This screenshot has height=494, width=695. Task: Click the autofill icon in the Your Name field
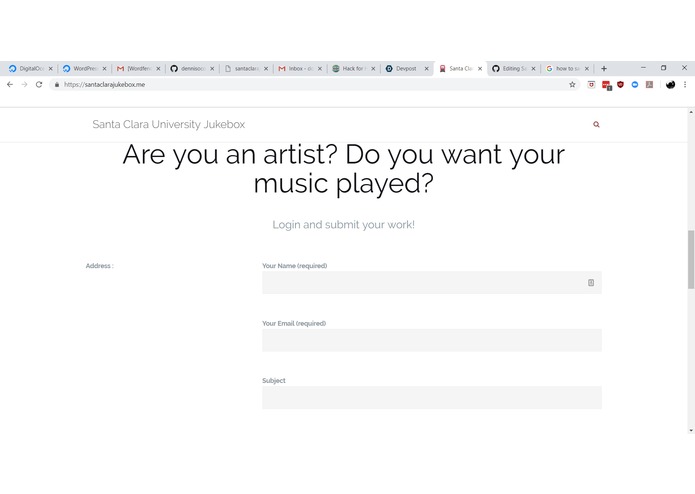click(x=591, y=283)
